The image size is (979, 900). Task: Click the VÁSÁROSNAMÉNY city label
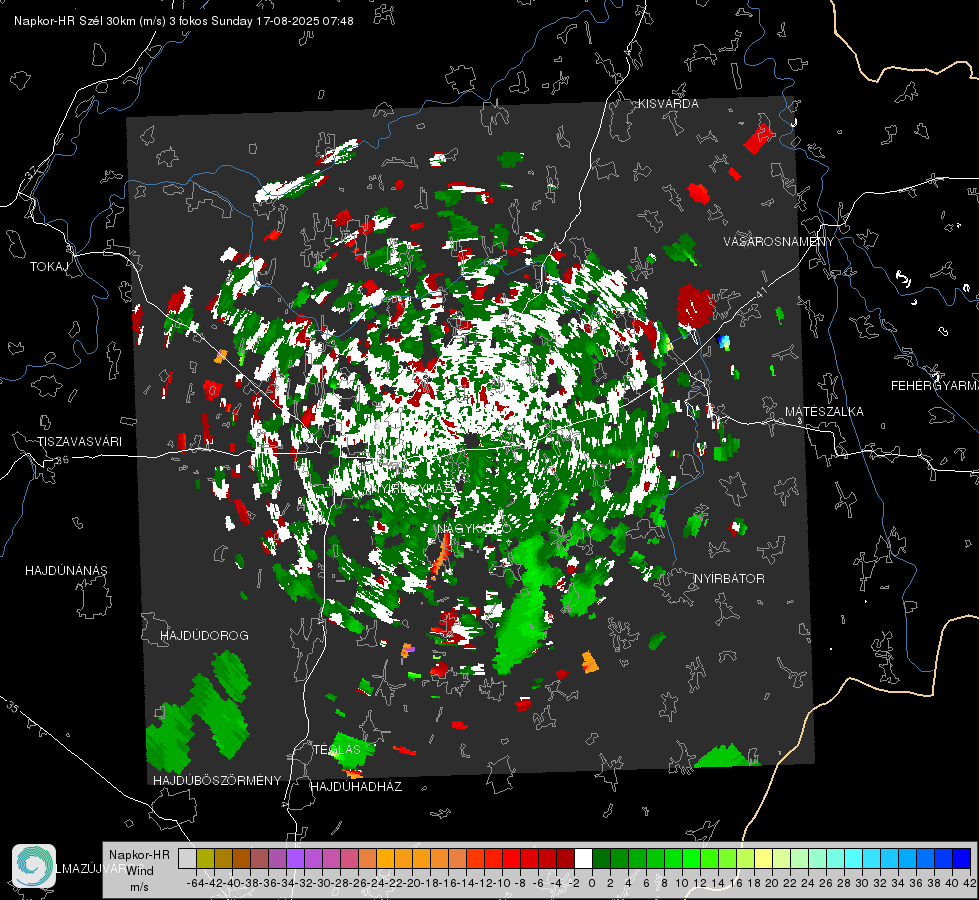779,241
